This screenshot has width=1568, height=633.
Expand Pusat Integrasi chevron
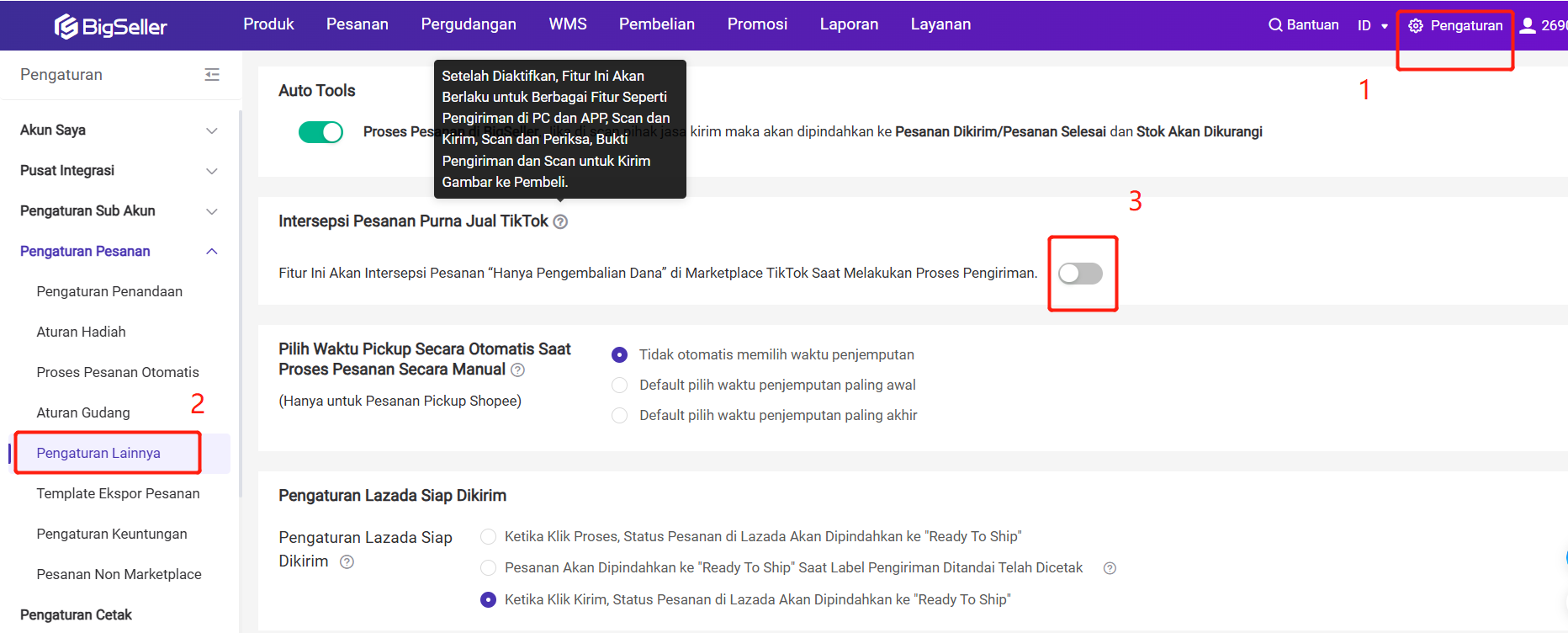(x=212, y=171)
